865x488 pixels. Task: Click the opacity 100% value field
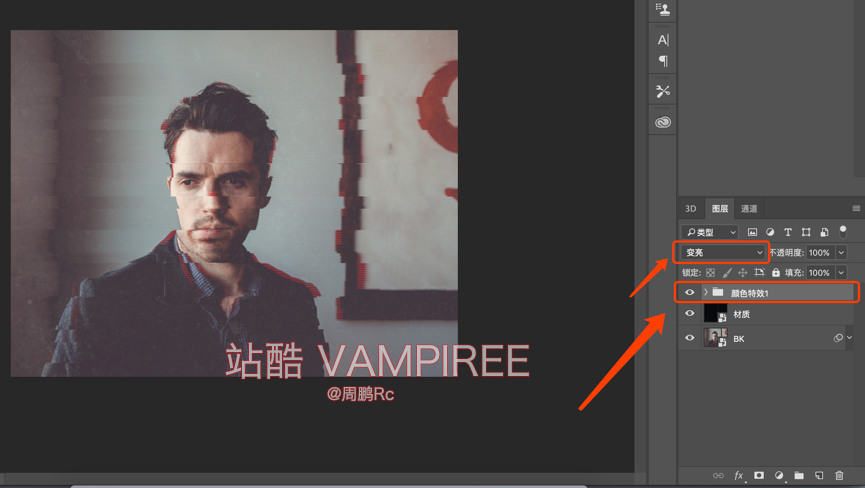[820, 253]
